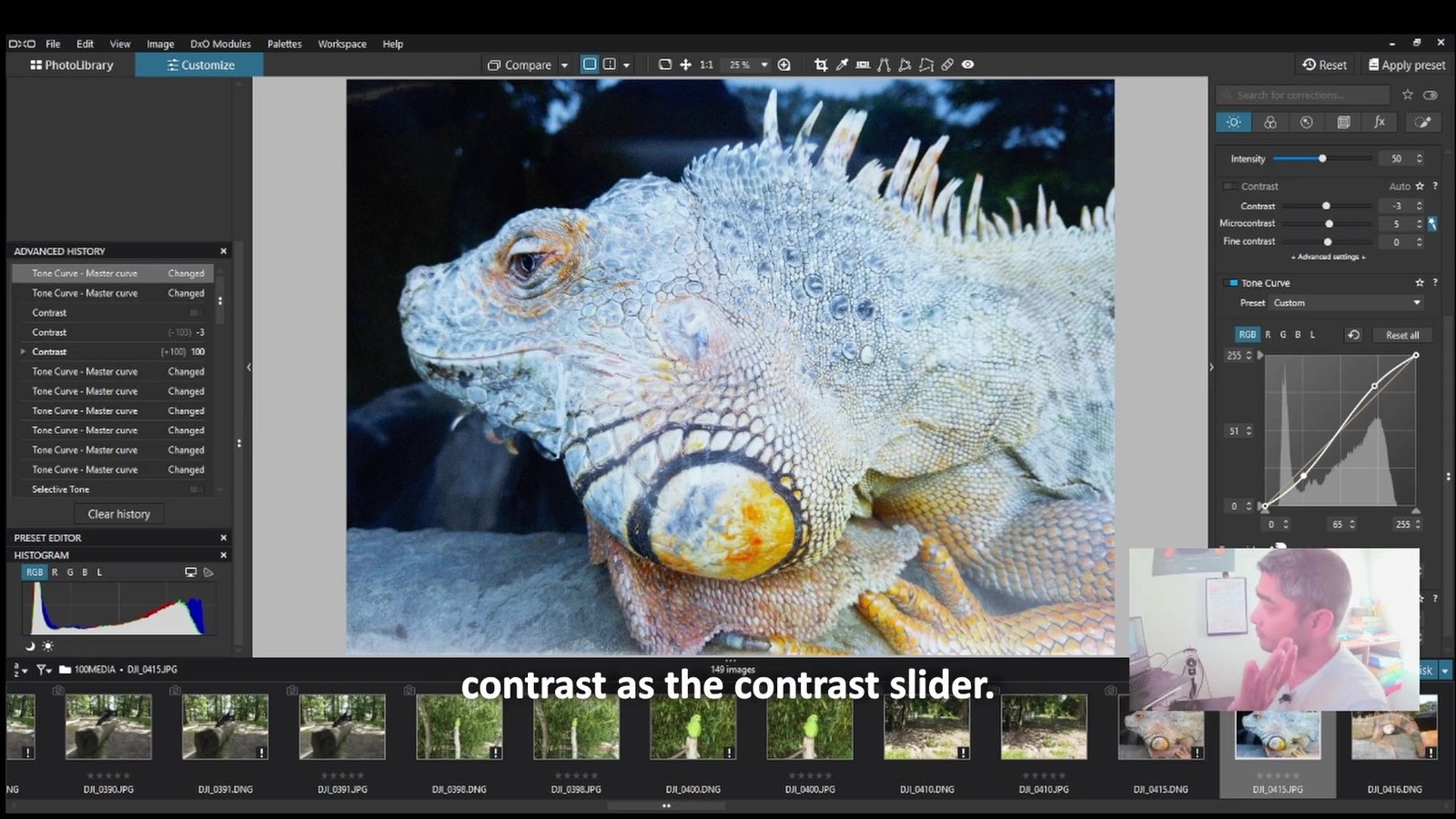Toggle show-only-active corrections switch
This screenshot has width=1456, height=819.
click(1431, 95)
